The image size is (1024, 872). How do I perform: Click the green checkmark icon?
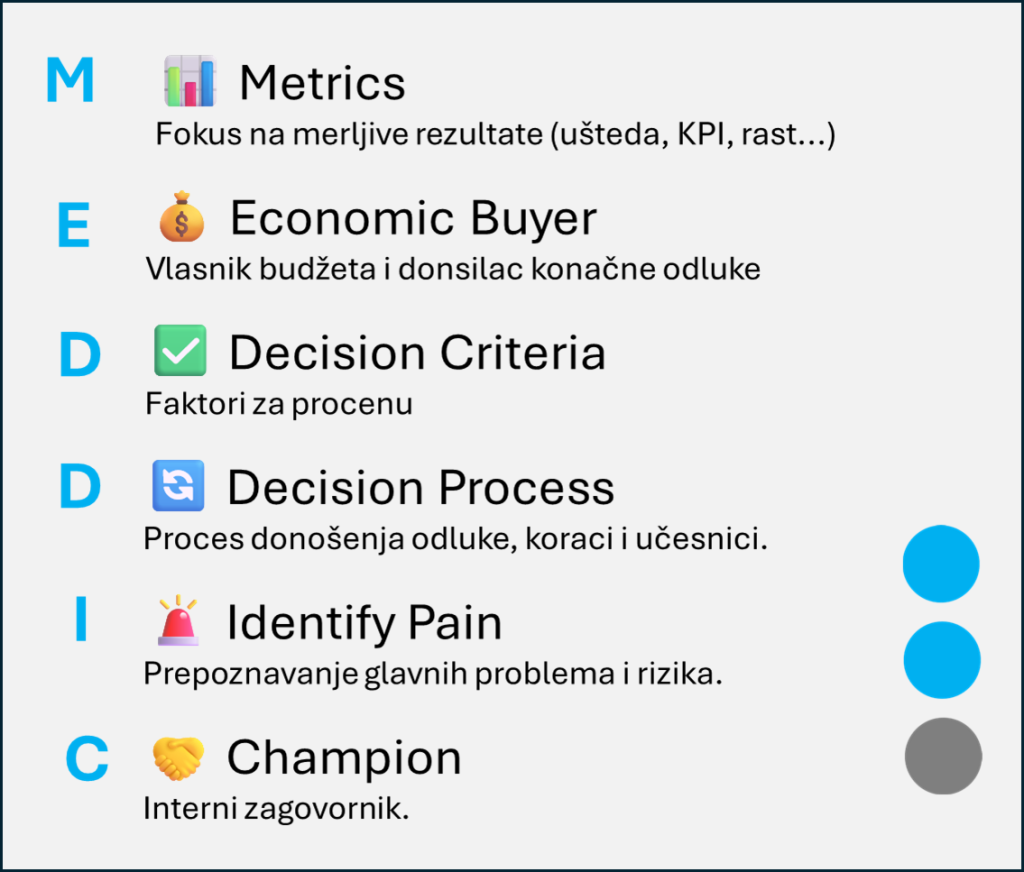pos(180,351)
